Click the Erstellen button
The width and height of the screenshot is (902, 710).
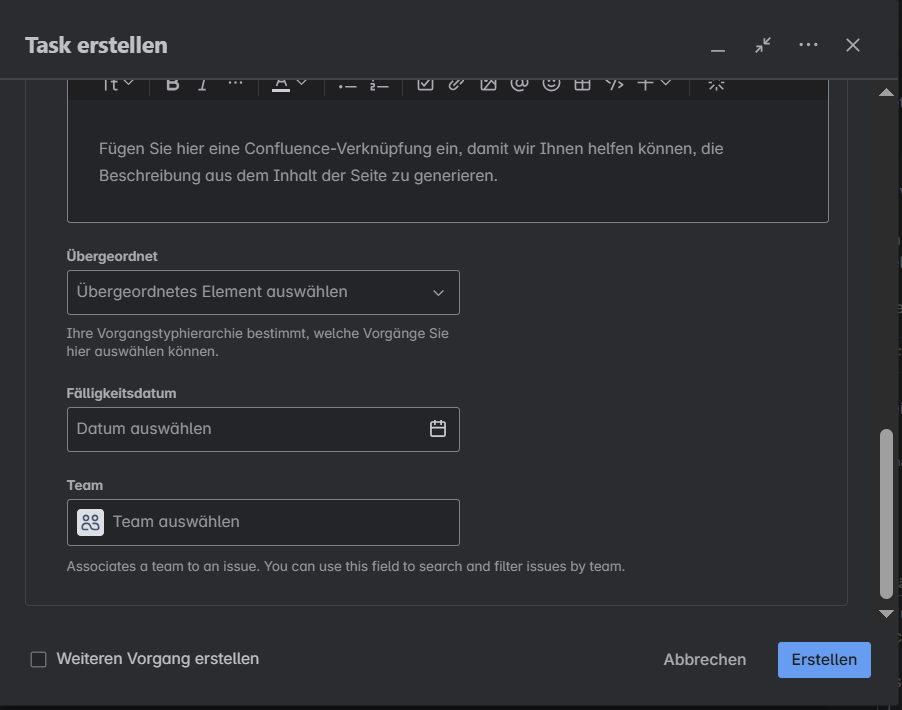click(823, 660)
